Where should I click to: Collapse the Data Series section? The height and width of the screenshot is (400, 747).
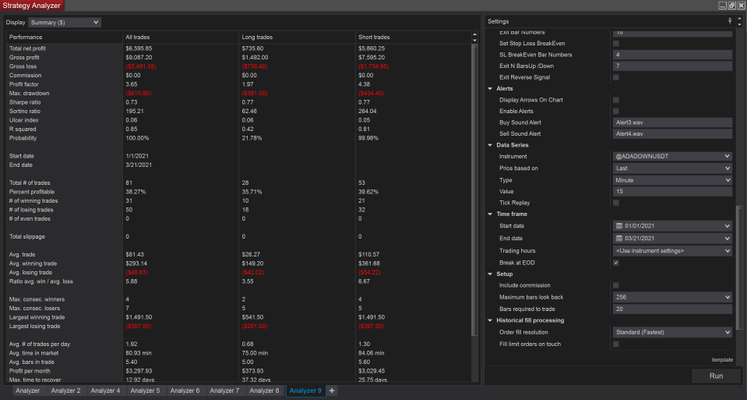[x=490, y=145]
